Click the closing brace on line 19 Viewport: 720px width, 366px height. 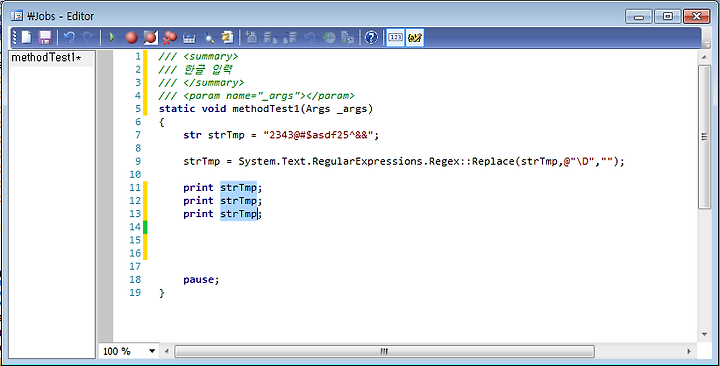162,293
